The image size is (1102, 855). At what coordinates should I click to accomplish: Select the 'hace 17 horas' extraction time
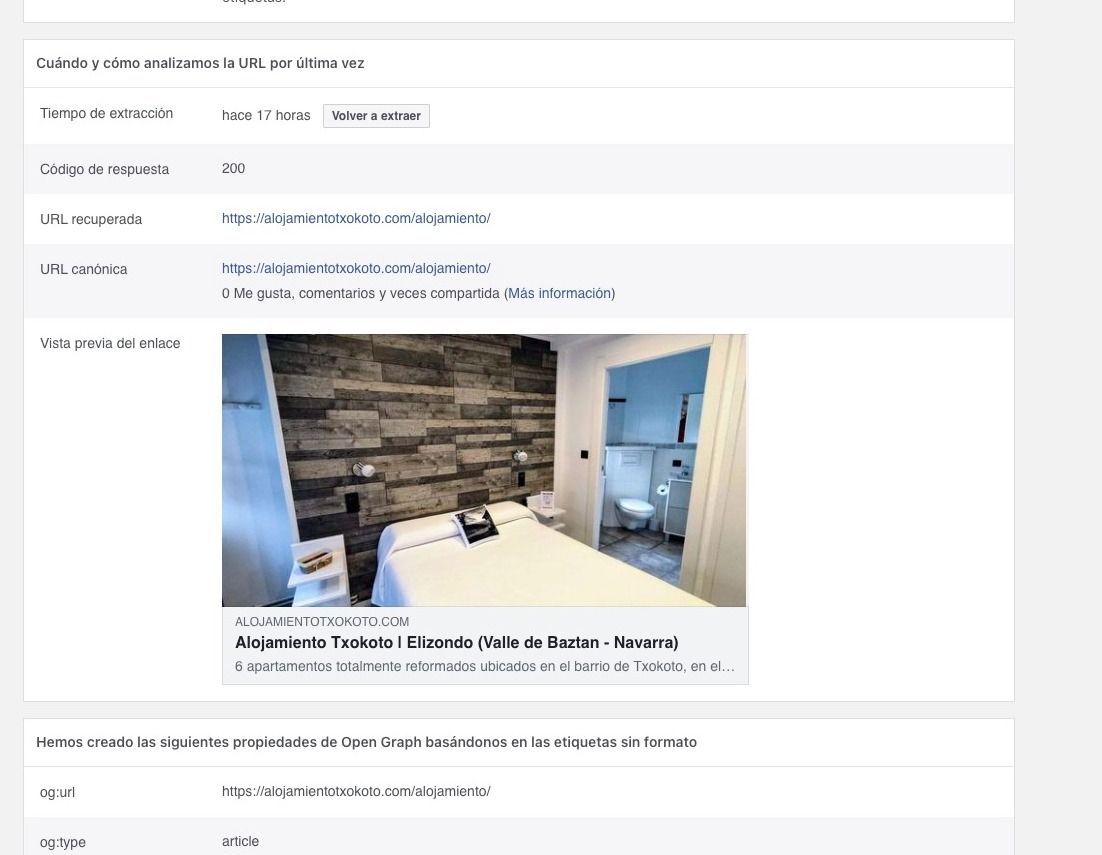(x=266, y=116)
